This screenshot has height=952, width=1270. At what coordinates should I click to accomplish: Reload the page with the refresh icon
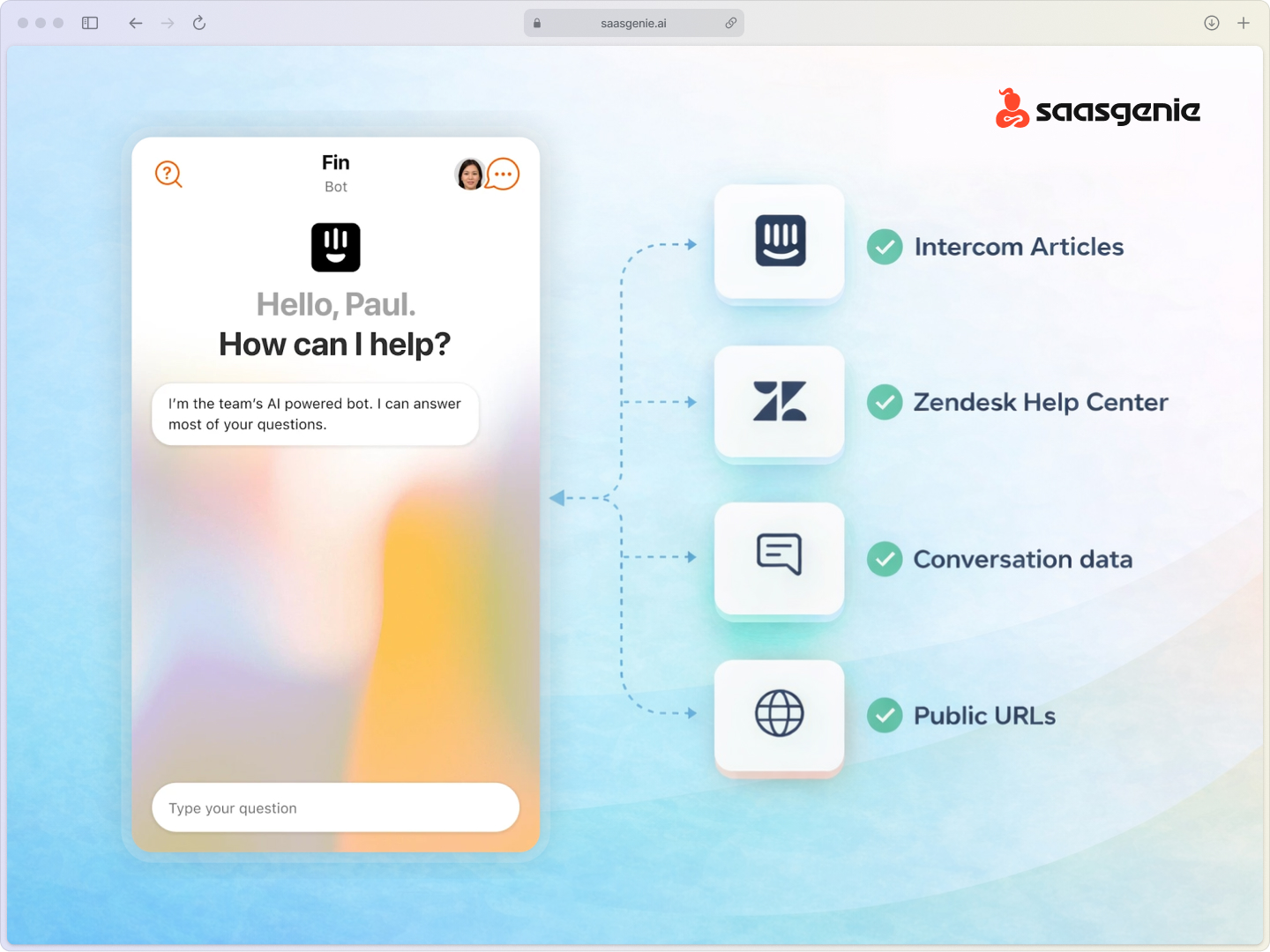pyautogui.click(x=199, y=23)
